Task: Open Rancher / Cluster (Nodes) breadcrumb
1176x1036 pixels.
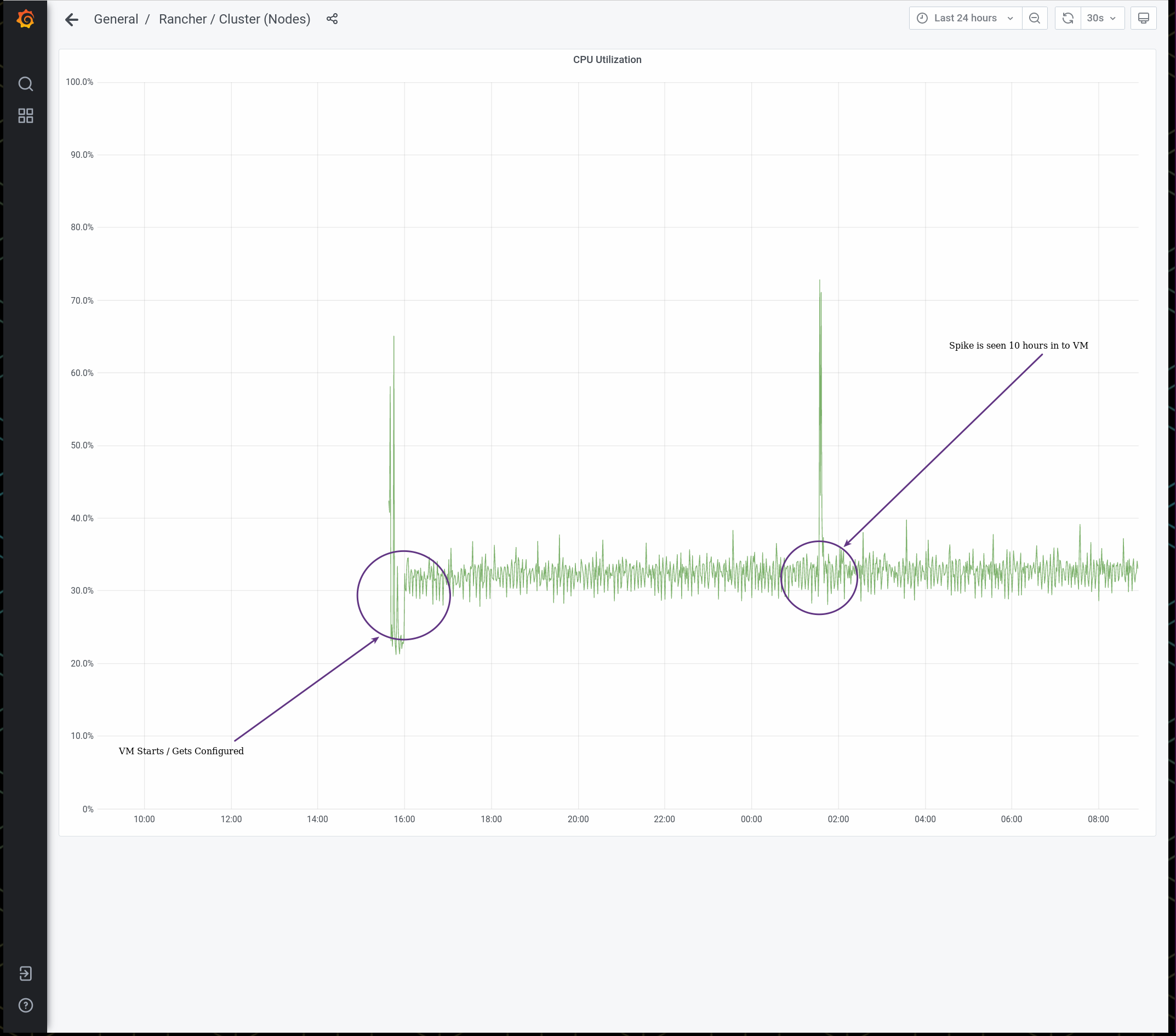Action: click(x=235, y=19)
